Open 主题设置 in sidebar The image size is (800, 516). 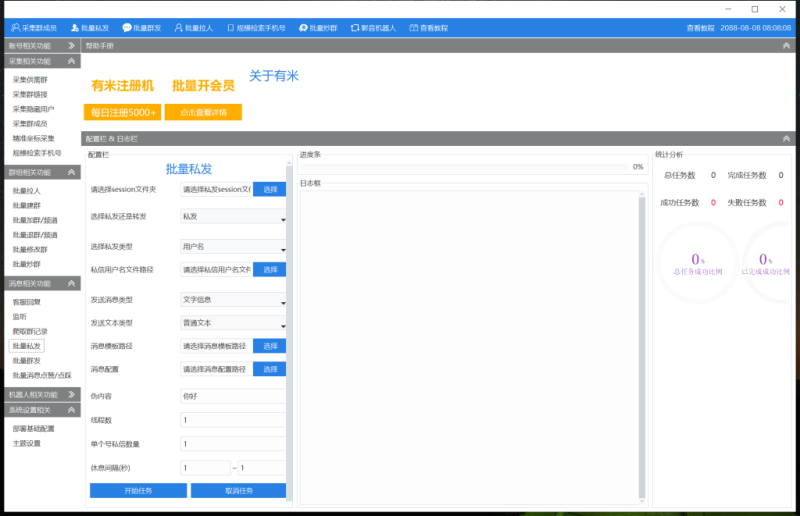27,443
